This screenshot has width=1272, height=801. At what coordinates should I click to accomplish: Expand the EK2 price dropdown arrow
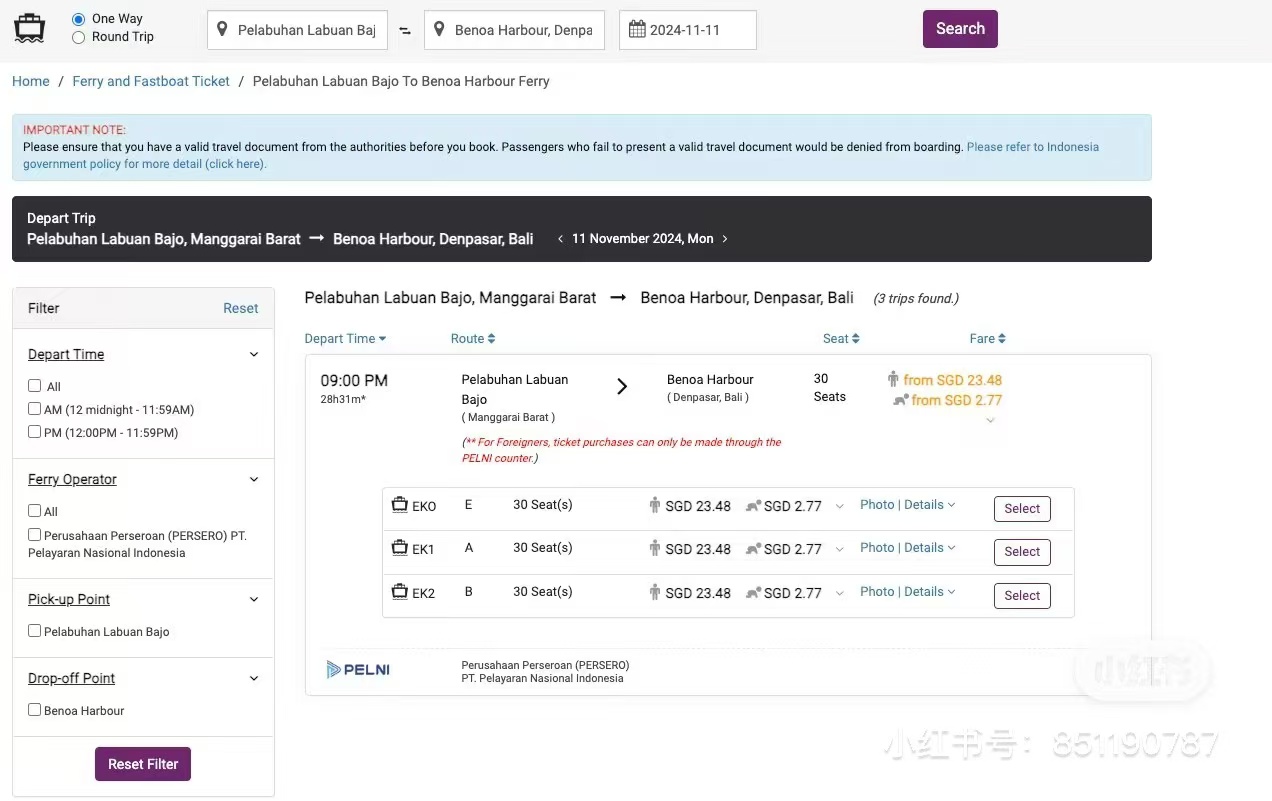839,593
